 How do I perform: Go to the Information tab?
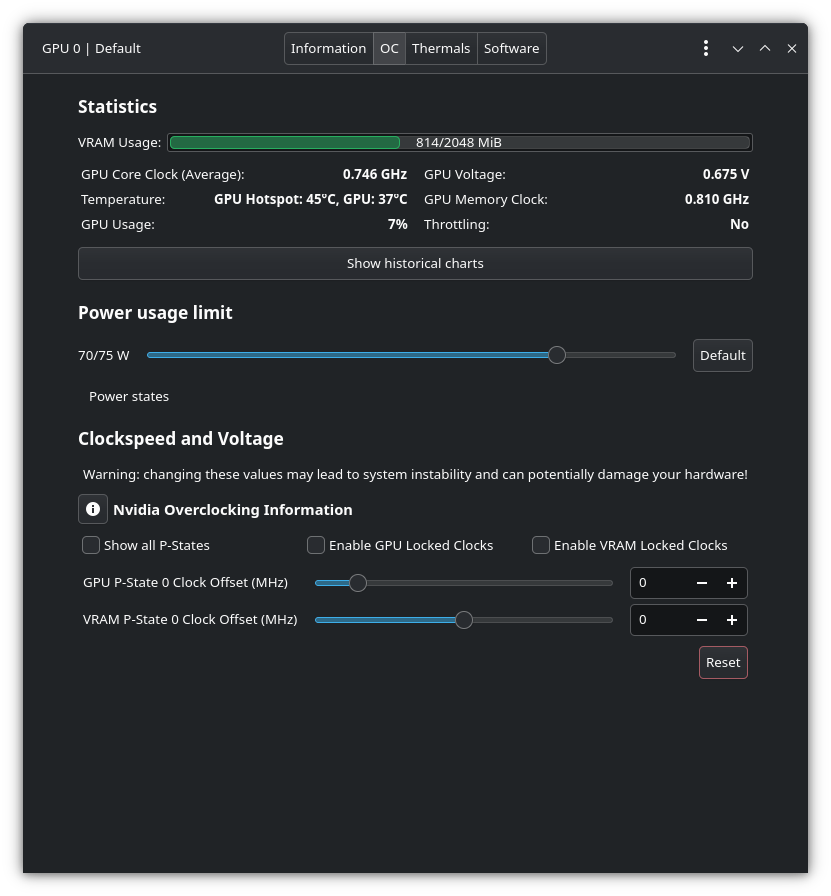click(x=328, y=48)
